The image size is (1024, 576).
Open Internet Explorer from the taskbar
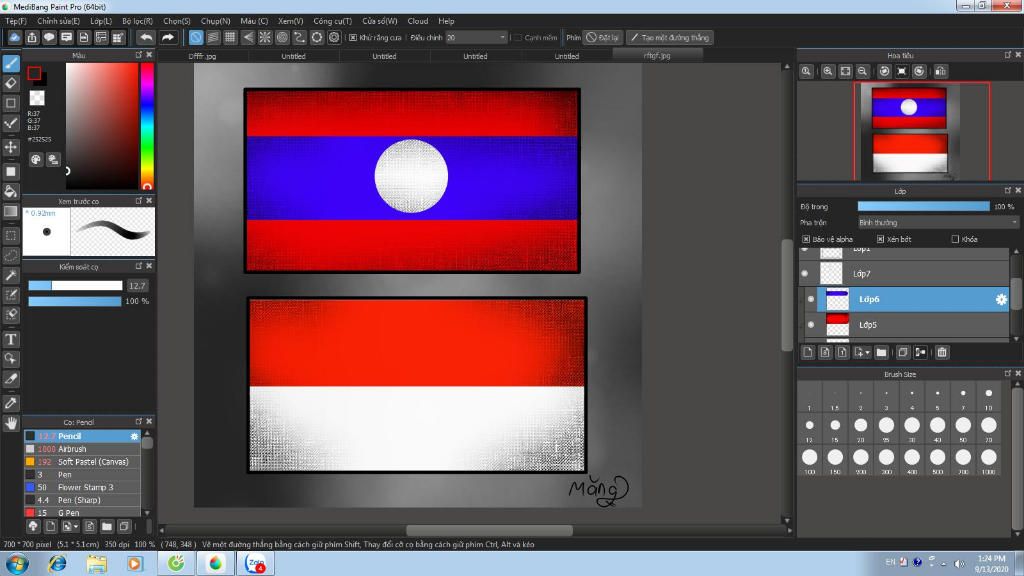click(57, 563)
